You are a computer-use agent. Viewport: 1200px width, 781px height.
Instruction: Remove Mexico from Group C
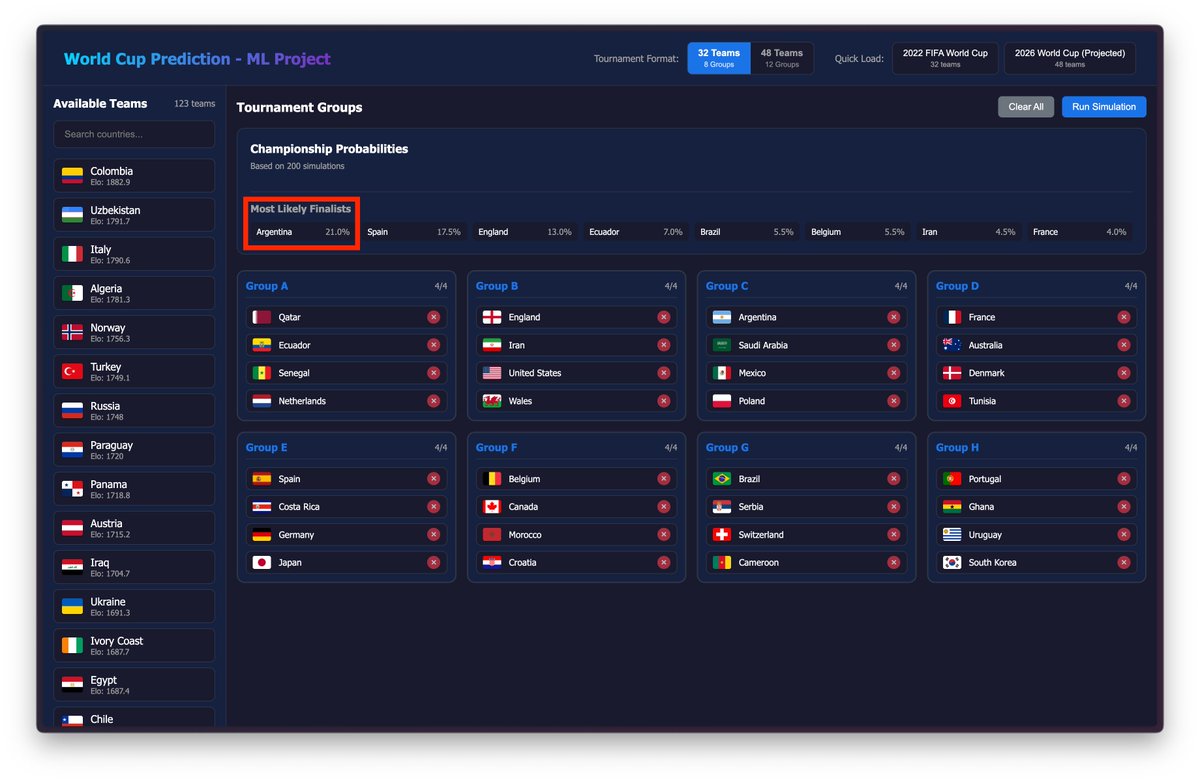point(893,373)
